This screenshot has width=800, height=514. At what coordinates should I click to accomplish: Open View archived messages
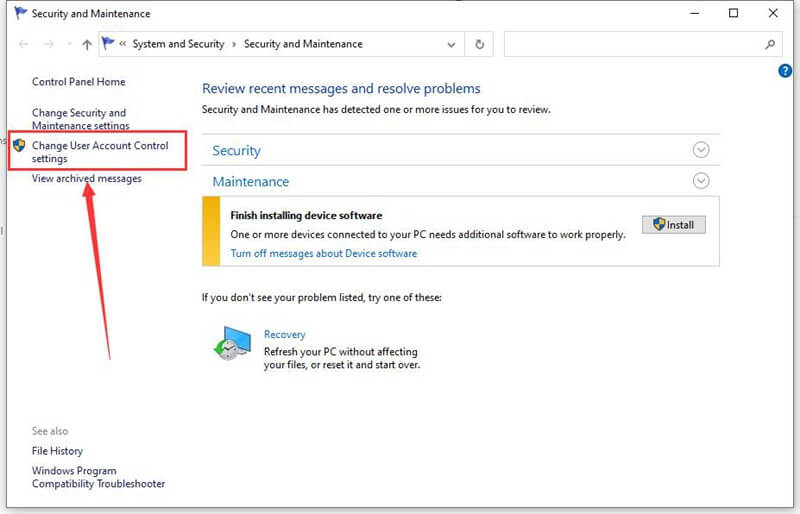pyautogui.click(x=87, y=179)
